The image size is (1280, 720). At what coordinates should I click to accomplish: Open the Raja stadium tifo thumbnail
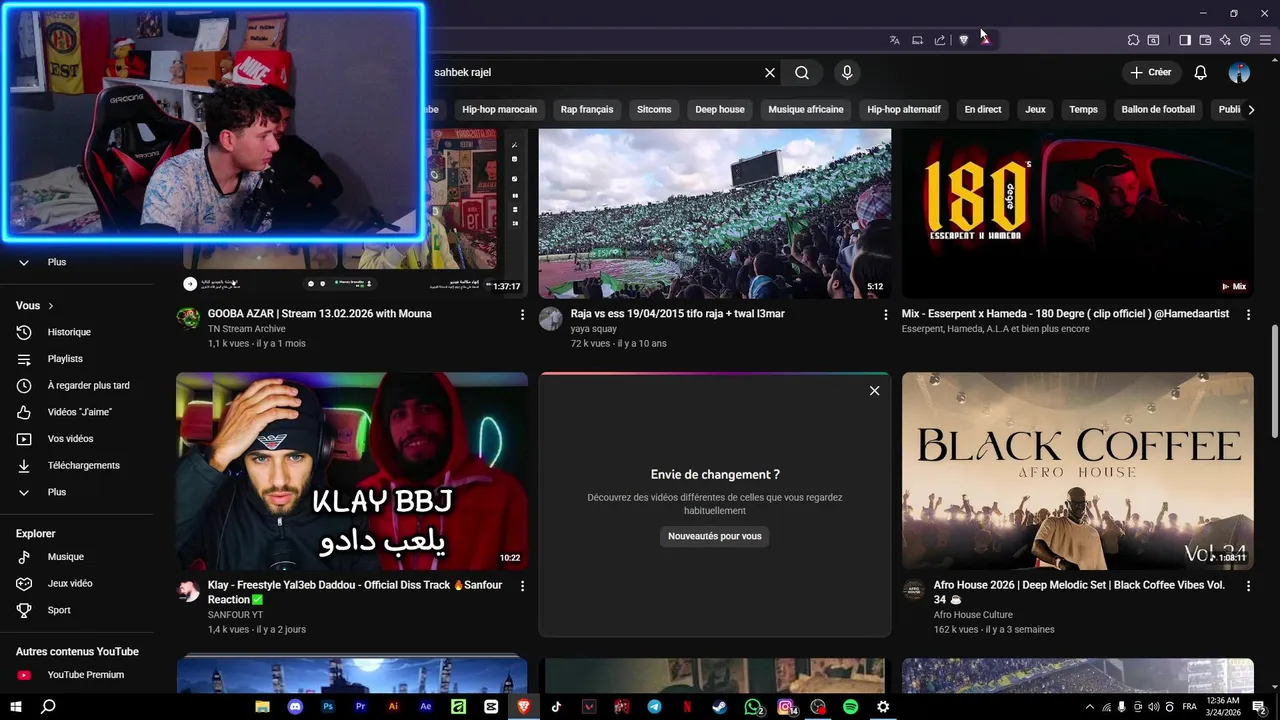point(715,213)
